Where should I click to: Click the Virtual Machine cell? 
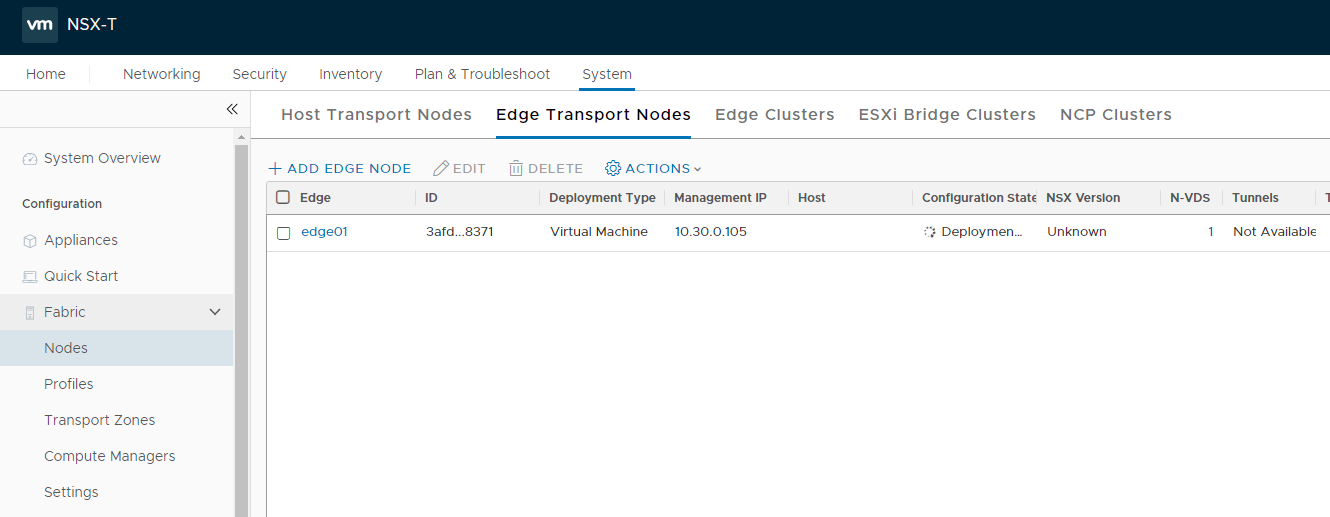(x=599, y=232)
